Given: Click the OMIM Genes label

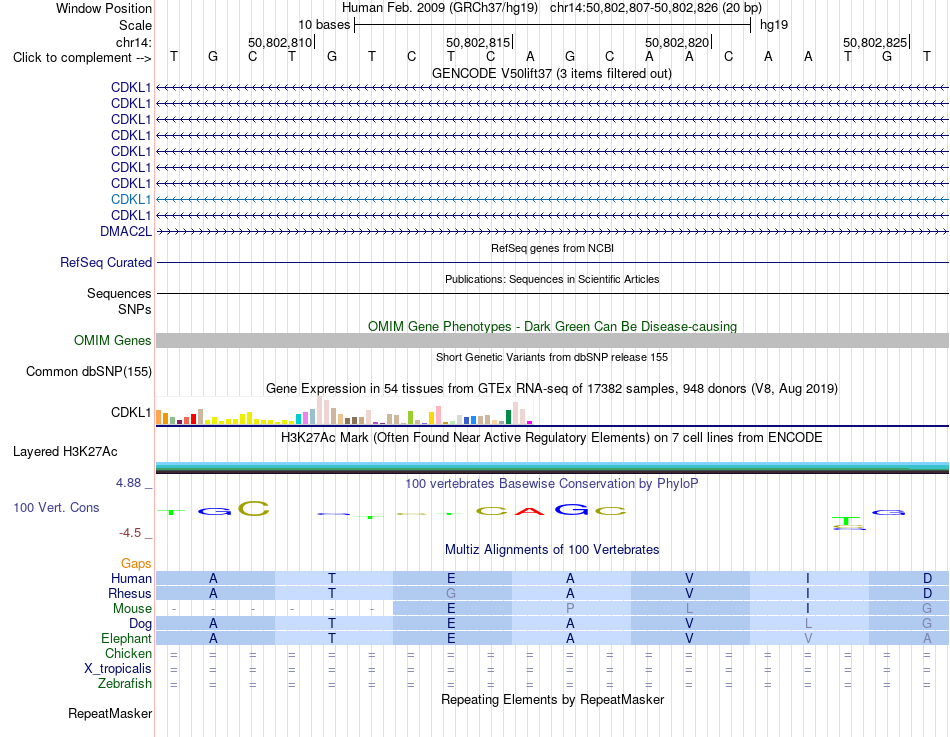Looking at the screenshot, I should 113,341.
